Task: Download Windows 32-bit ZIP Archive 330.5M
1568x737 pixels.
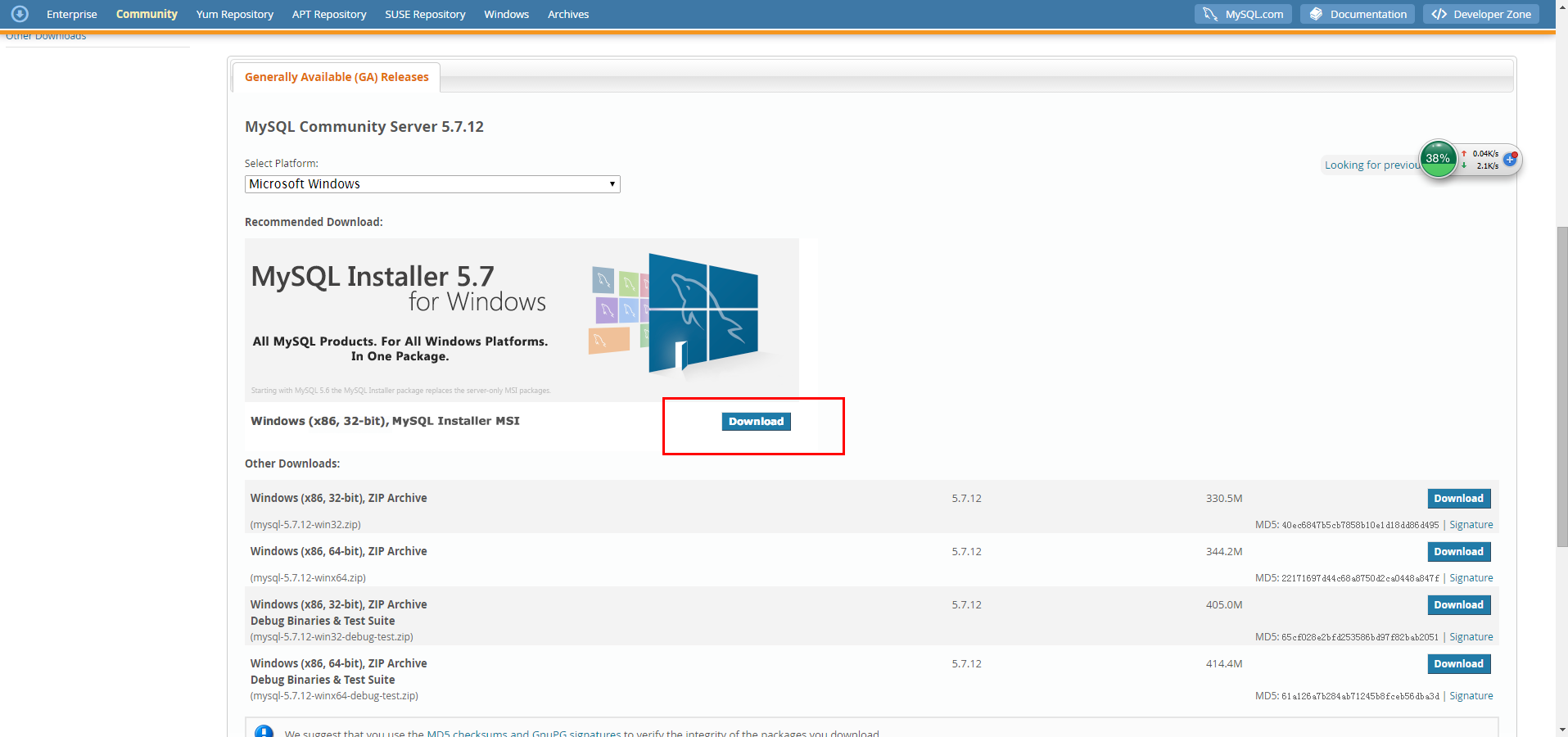Action: (x=1458, y=499)
